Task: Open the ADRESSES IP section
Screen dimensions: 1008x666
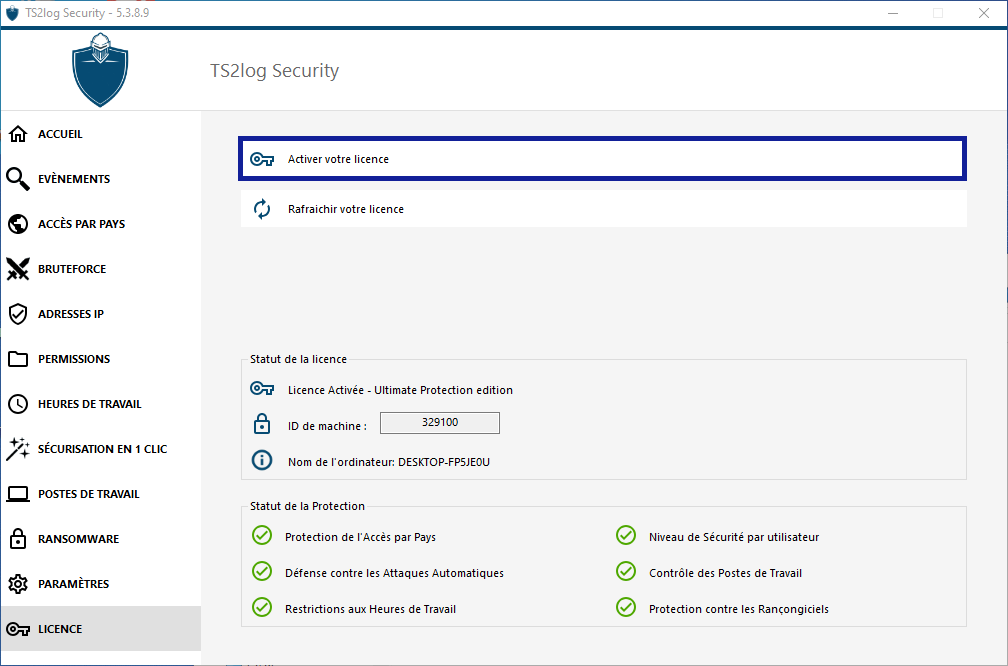Action: 101,314
